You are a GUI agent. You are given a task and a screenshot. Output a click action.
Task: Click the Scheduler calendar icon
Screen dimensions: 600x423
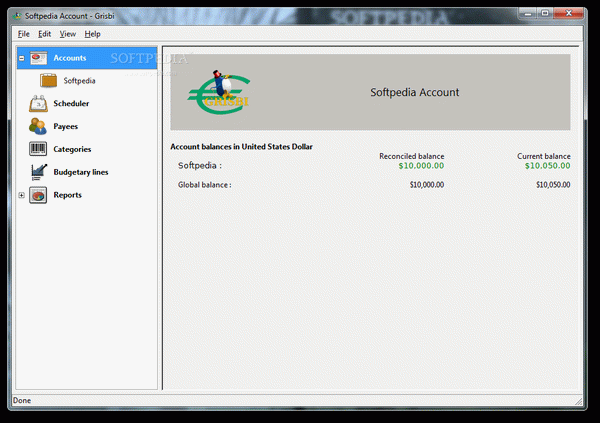(38, 103)
